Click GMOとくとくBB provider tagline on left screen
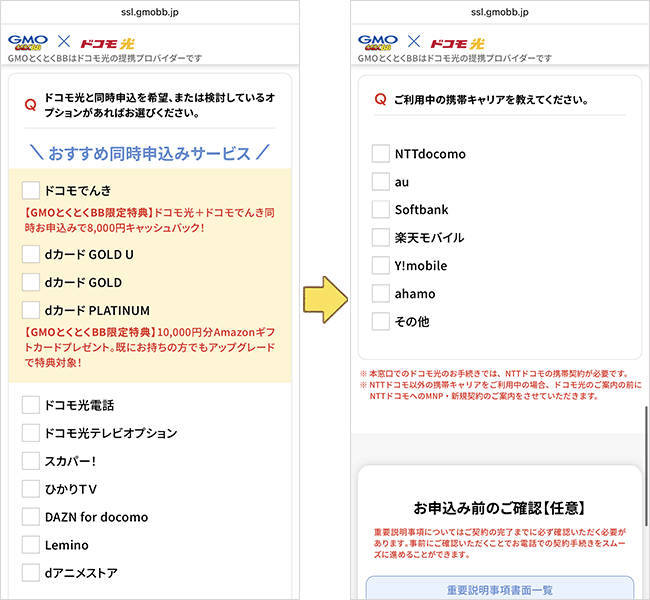 point(105,58)
